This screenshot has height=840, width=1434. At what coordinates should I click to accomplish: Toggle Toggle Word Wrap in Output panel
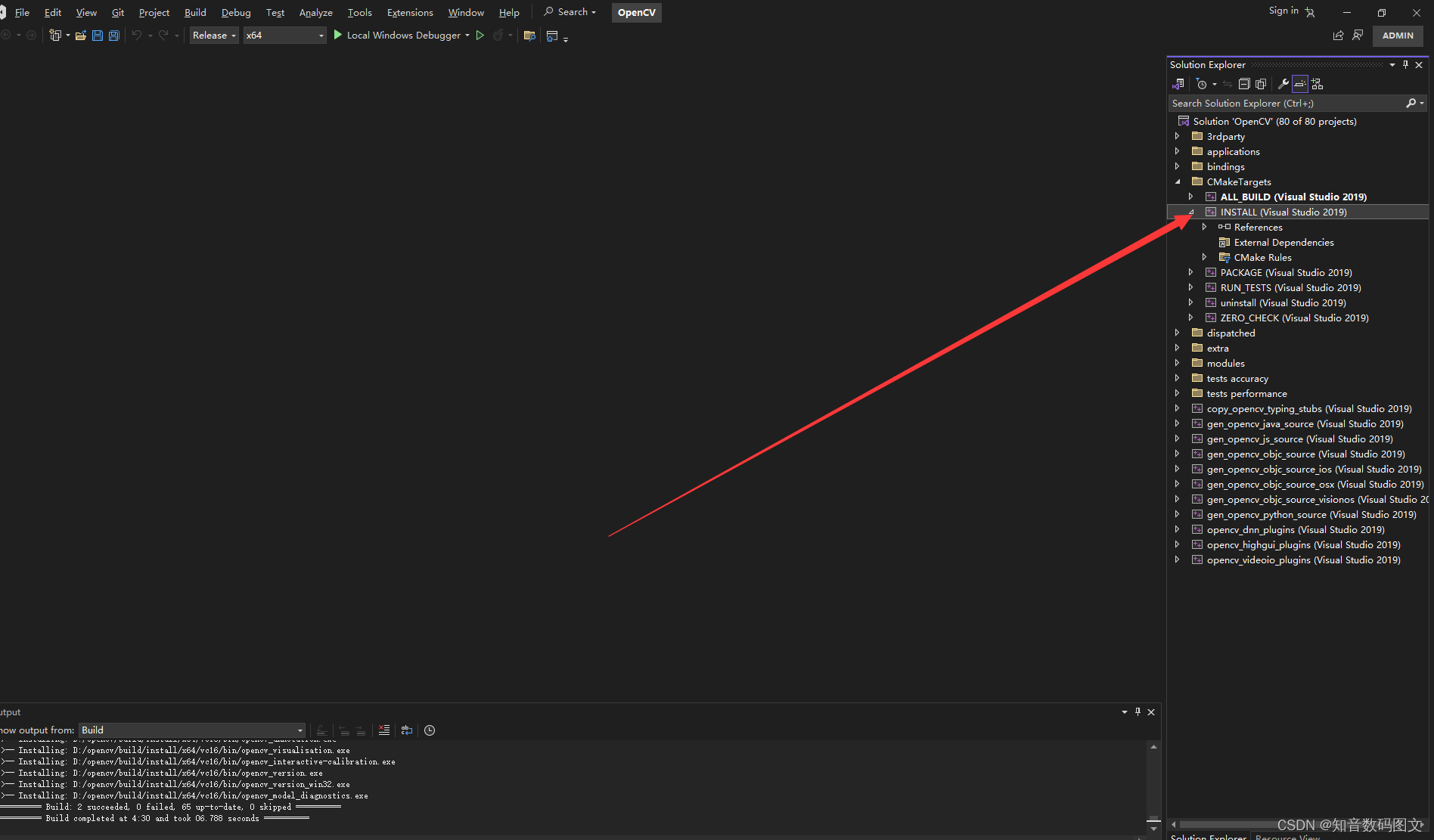tap(406, 730)
